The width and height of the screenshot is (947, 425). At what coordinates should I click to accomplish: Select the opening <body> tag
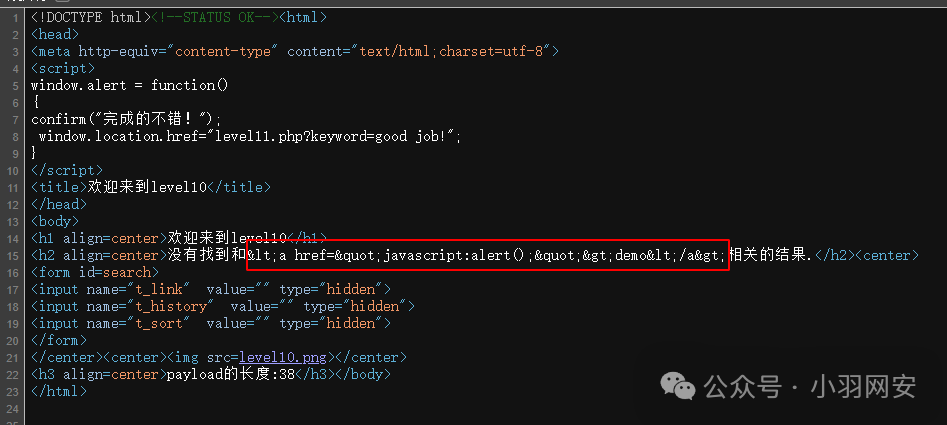(x=55, y=221)
